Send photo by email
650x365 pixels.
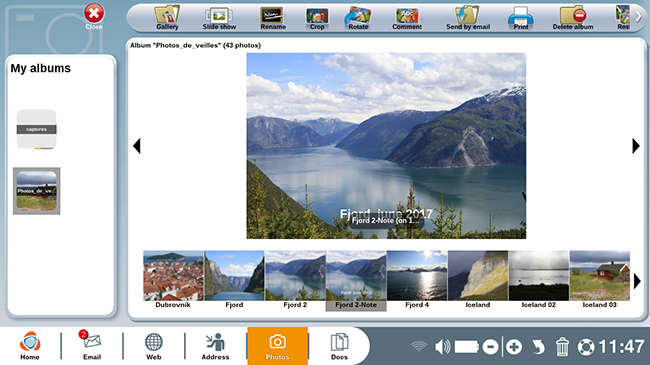click(x=468, y=18)
